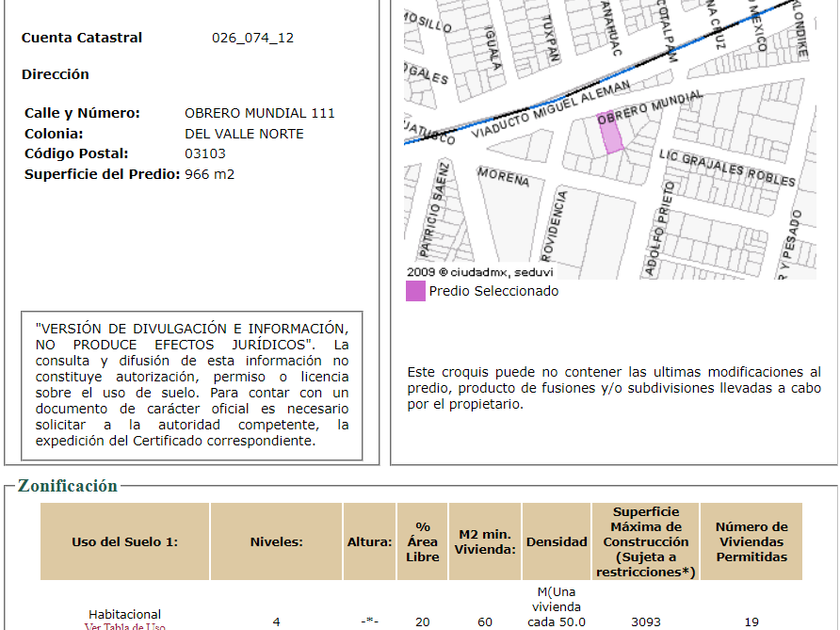Click the 'ADOLFO PRIETO' street label
The width and height of the screenshot is (840, 630).
click(x=659, y=229)
